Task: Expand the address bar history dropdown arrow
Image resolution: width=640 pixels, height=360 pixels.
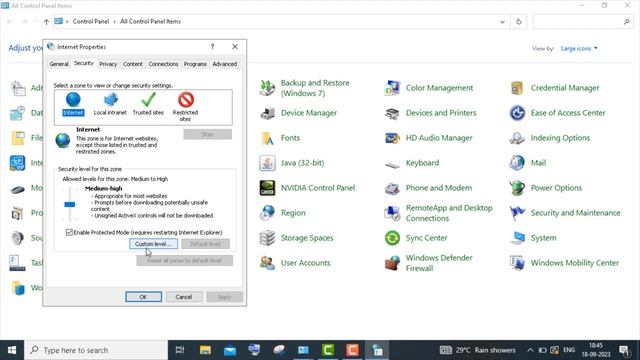Action: [502, 22]
